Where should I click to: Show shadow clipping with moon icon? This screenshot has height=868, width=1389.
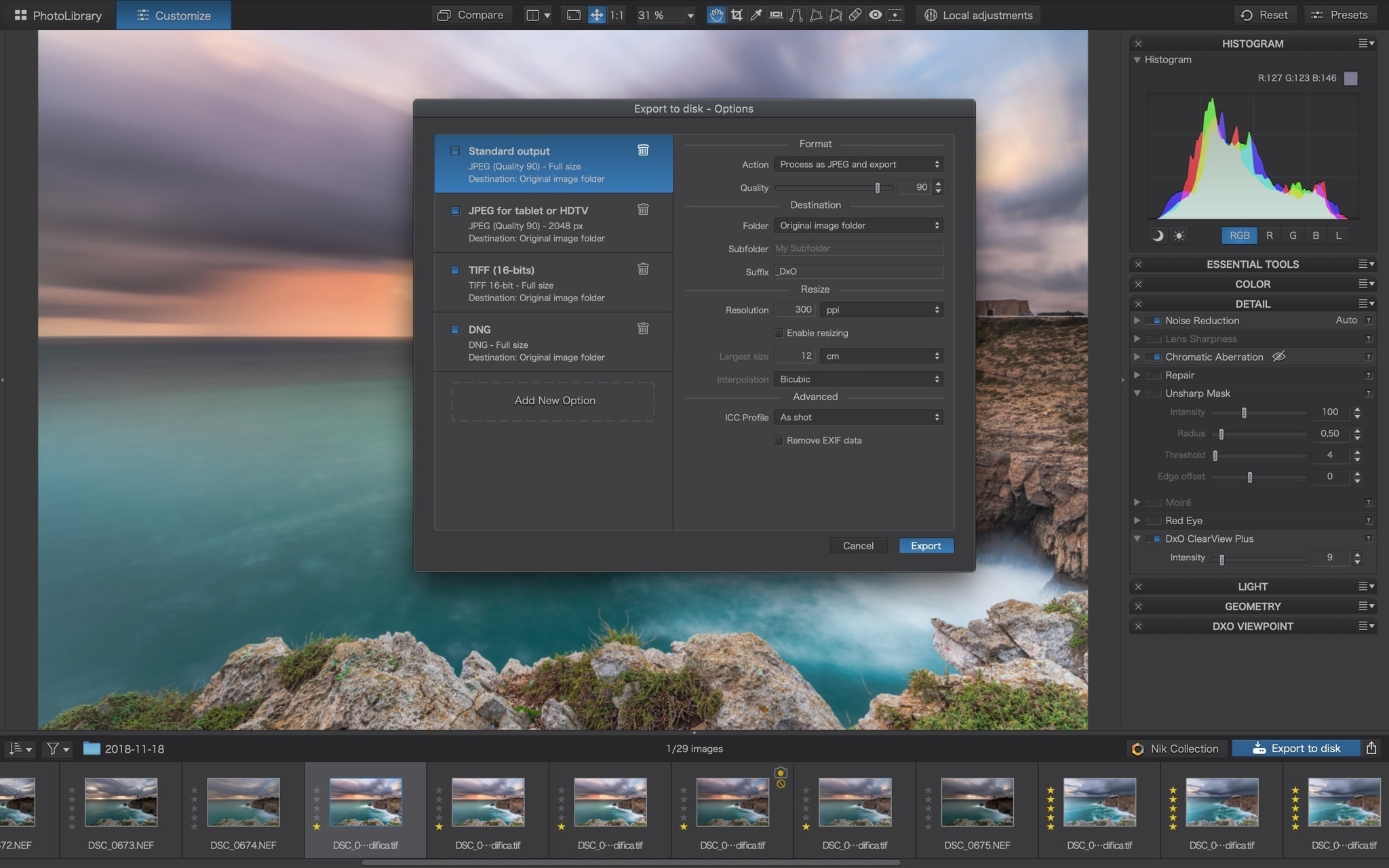pos(1158,235)
